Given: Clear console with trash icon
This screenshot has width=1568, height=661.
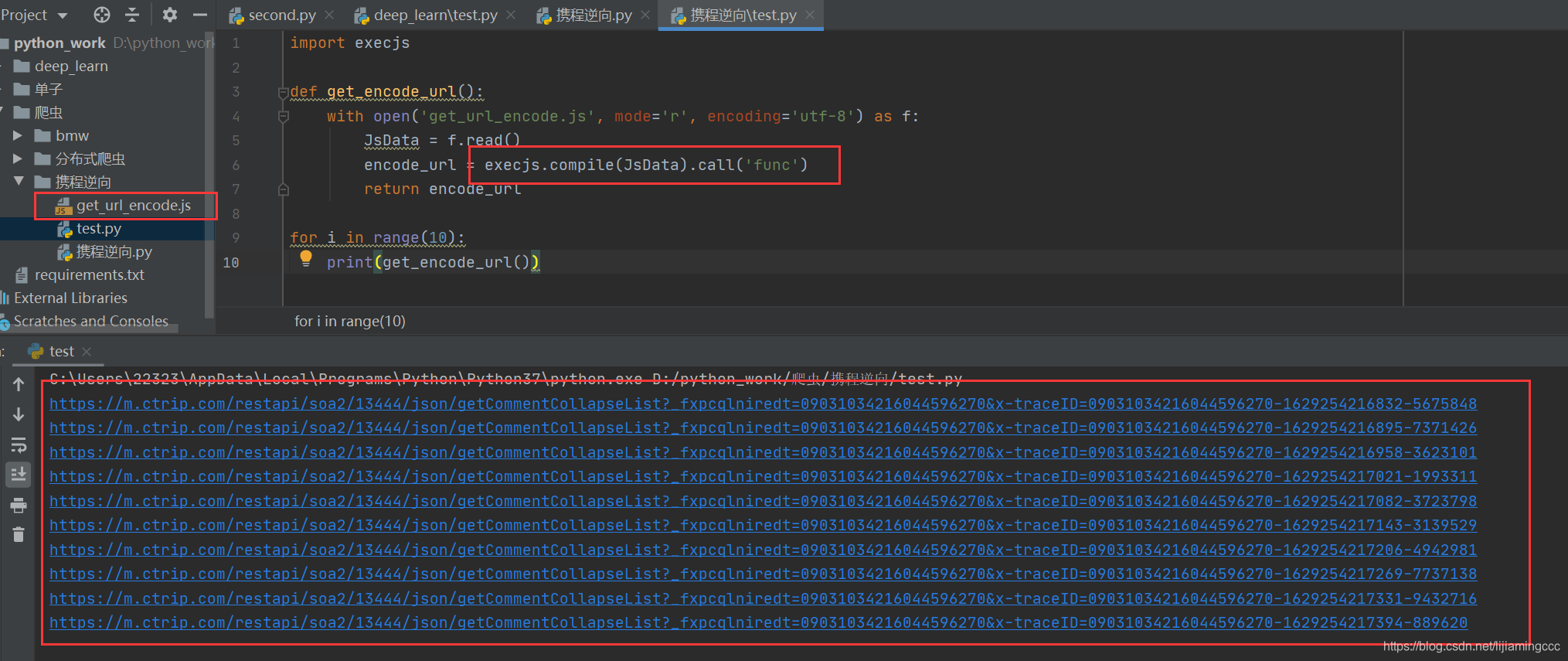Looking at the screenshot, I should point(19,534).
